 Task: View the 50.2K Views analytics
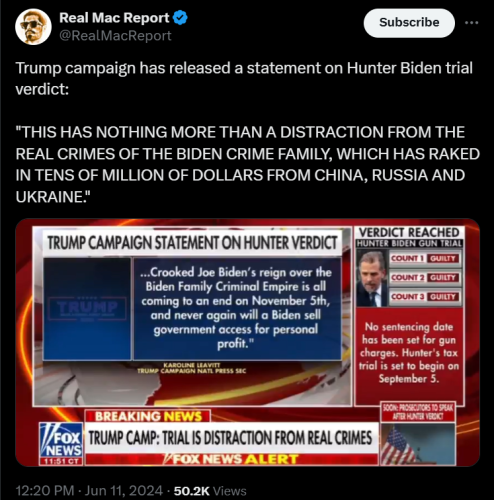[210, 491]
